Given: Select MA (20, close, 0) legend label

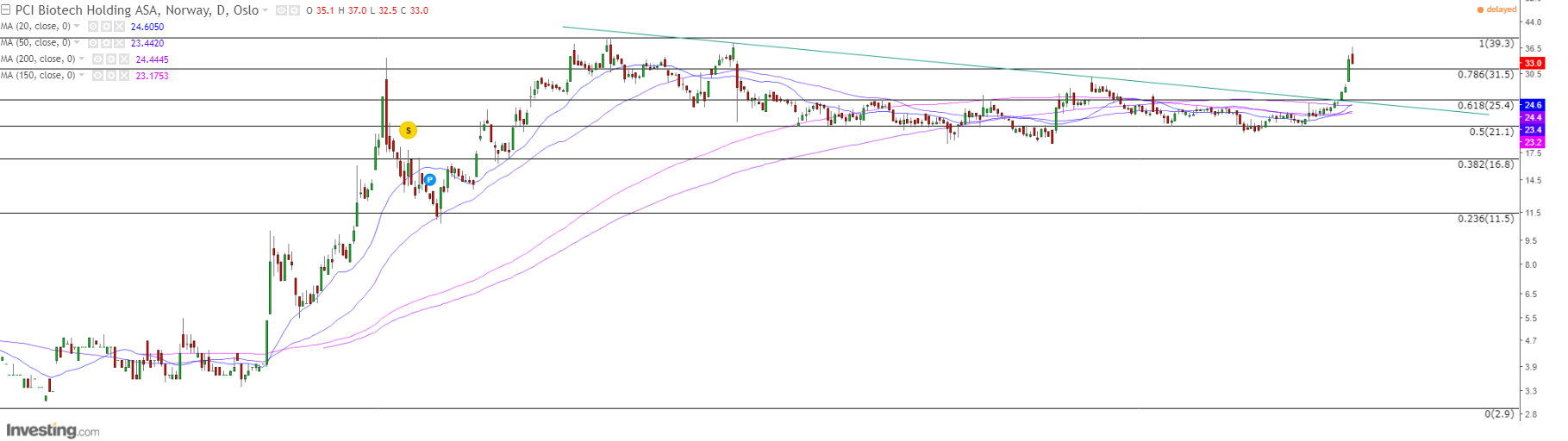Looking at the screenshot, I should (35, 26).
